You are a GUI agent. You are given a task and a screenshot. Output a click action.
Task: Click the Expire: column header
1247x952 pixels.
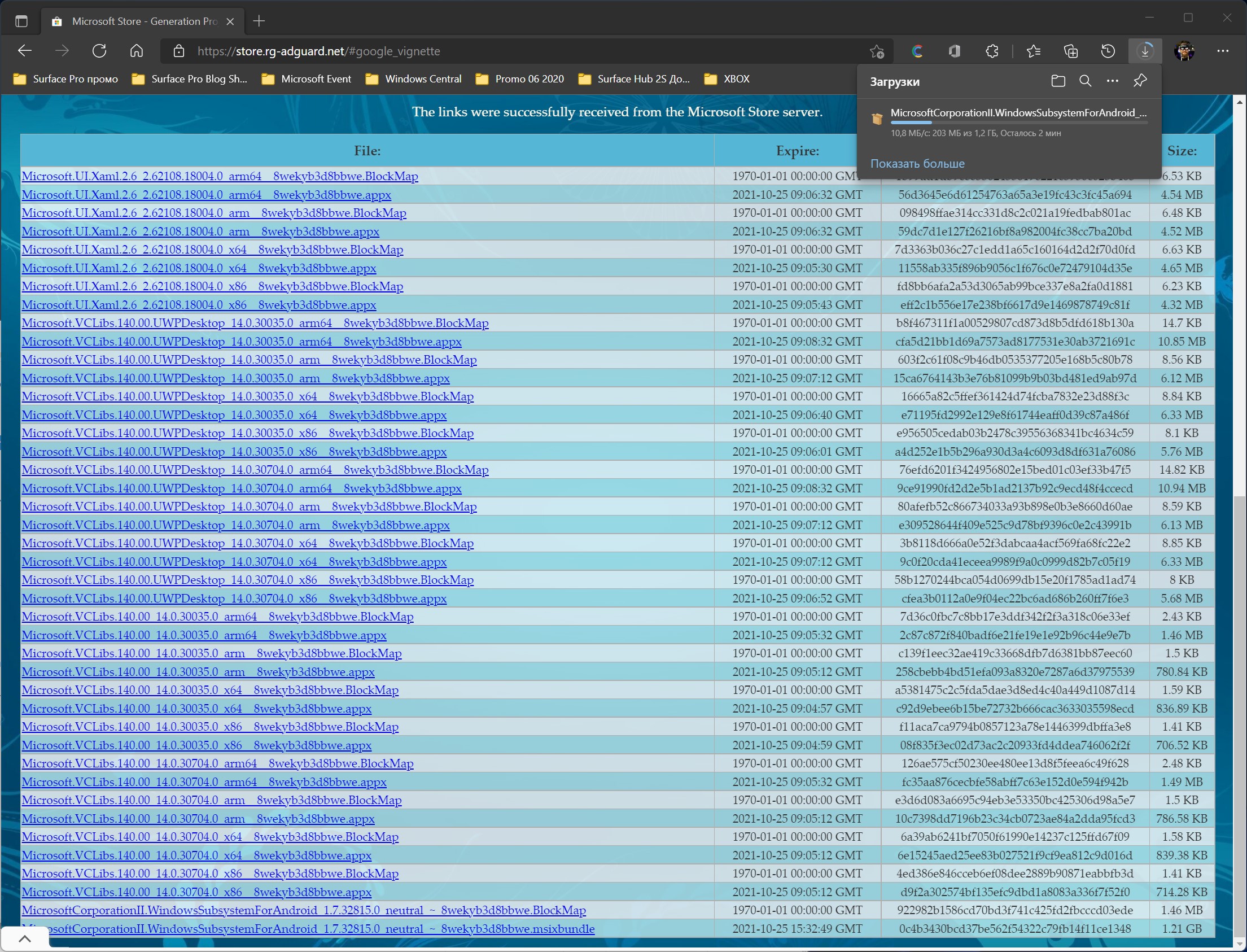pyautogui.click(x=798, y=151)
